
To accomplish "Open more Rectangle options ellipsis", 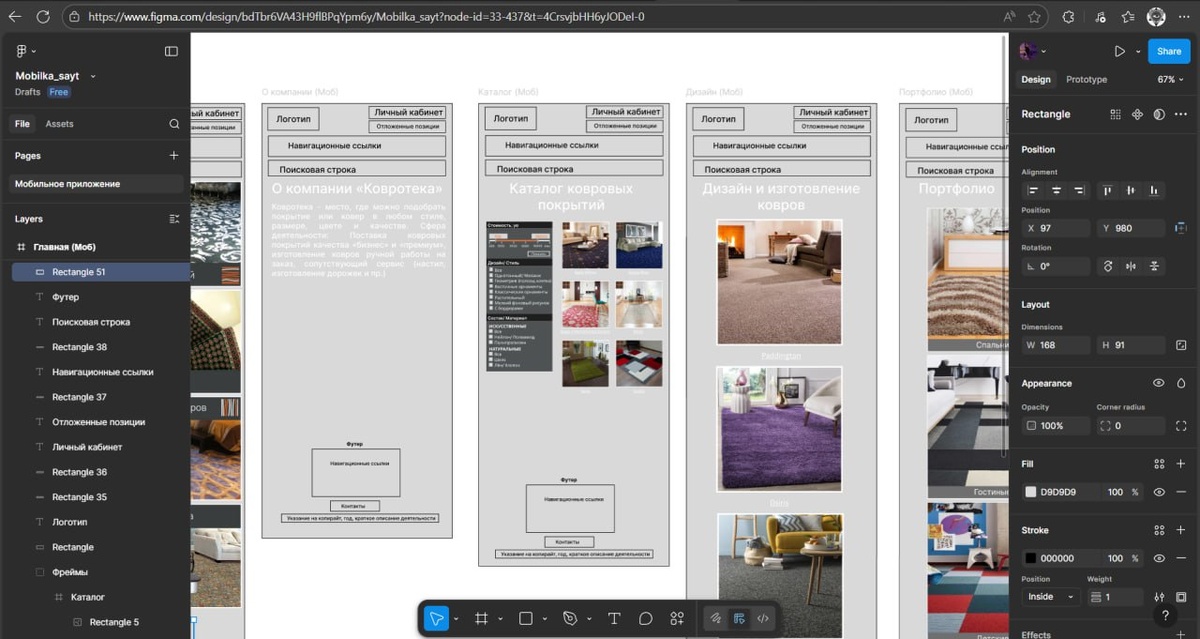I will pos(1181,114).
